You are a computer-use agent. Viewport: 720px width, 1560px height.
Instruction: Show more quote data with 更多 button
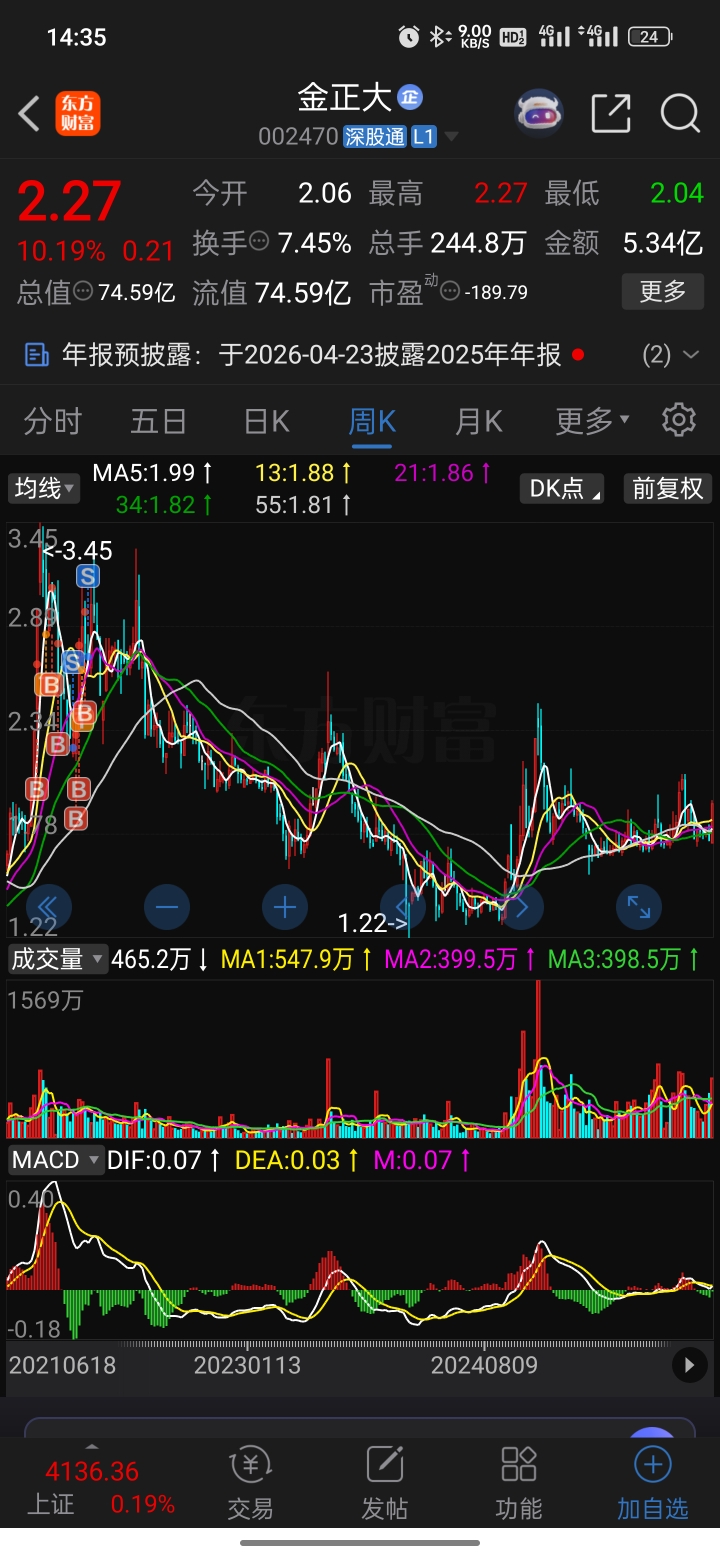click(x=663, y=291)
